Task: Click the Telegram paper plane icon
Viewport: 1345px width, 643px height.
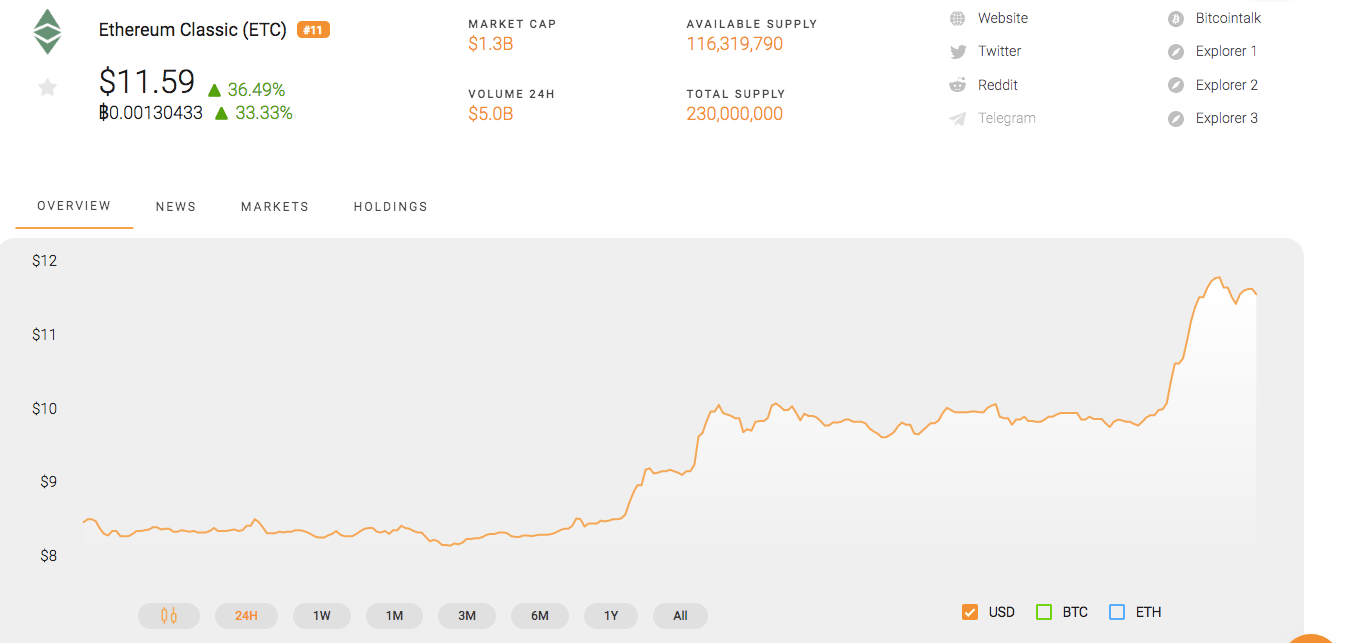Action: point(958,118)
